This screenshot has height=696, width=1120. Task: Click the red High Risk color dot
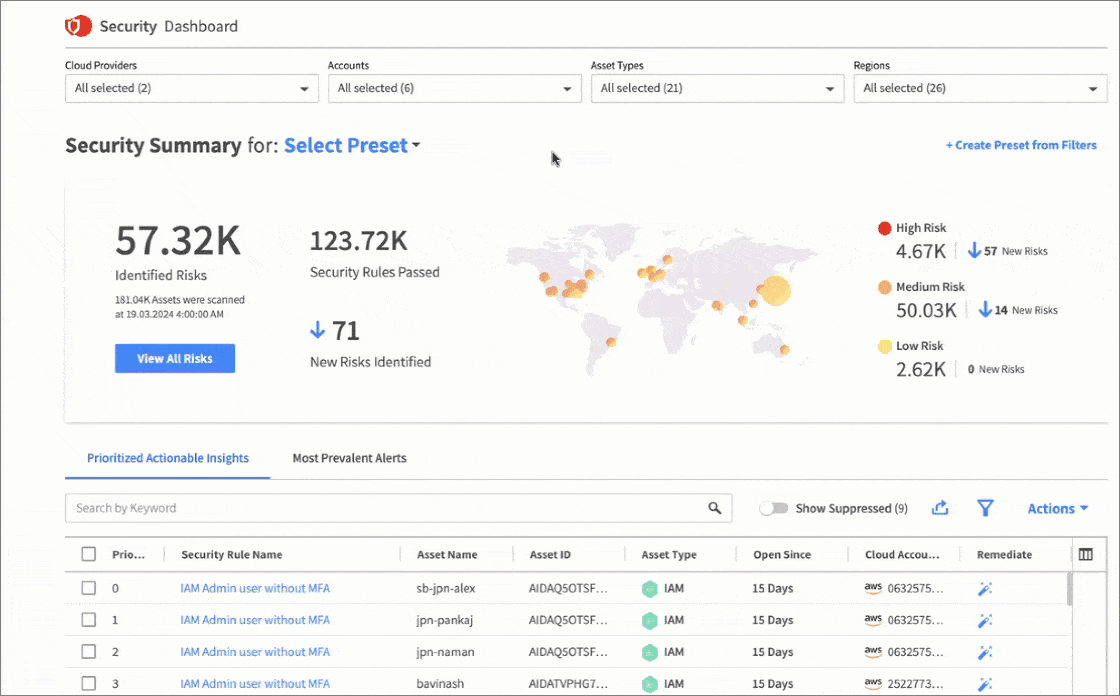[x=884, y=228]
